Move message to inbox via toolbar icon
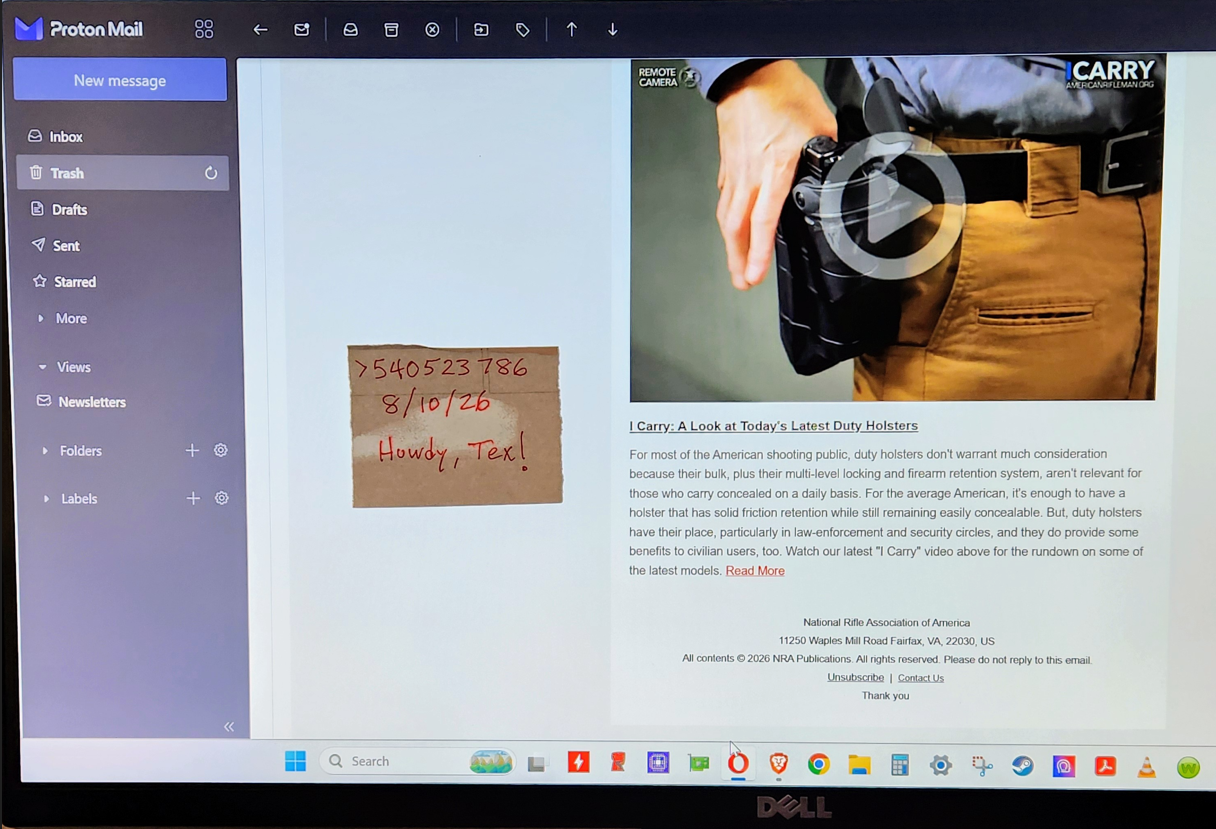The image size is (1216, 829). pos(350,30)
